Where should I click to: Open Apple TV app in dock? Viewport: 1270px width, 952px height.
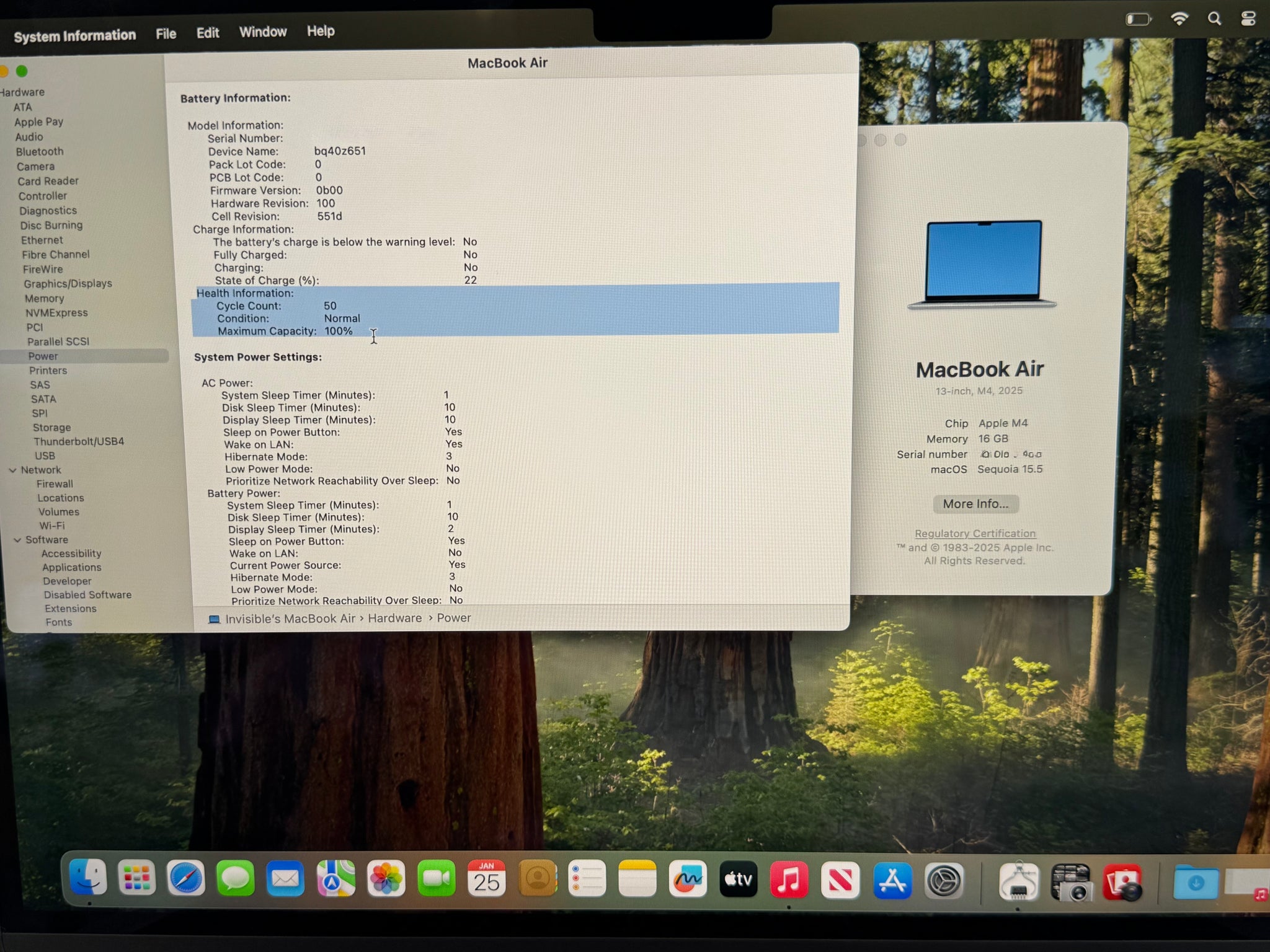(738, 879)
